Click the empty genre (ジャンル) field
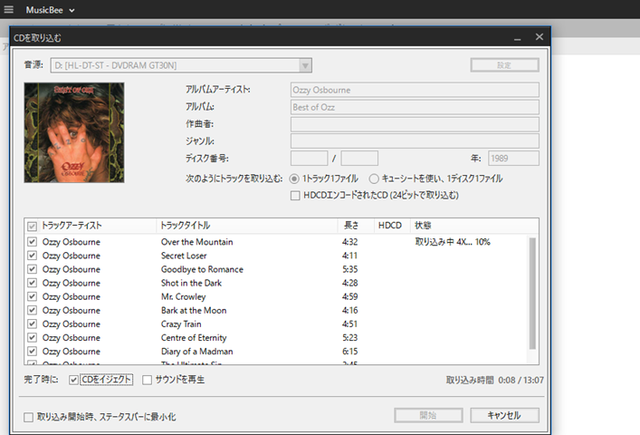This screenshot has width=640, height=435. 415,141
